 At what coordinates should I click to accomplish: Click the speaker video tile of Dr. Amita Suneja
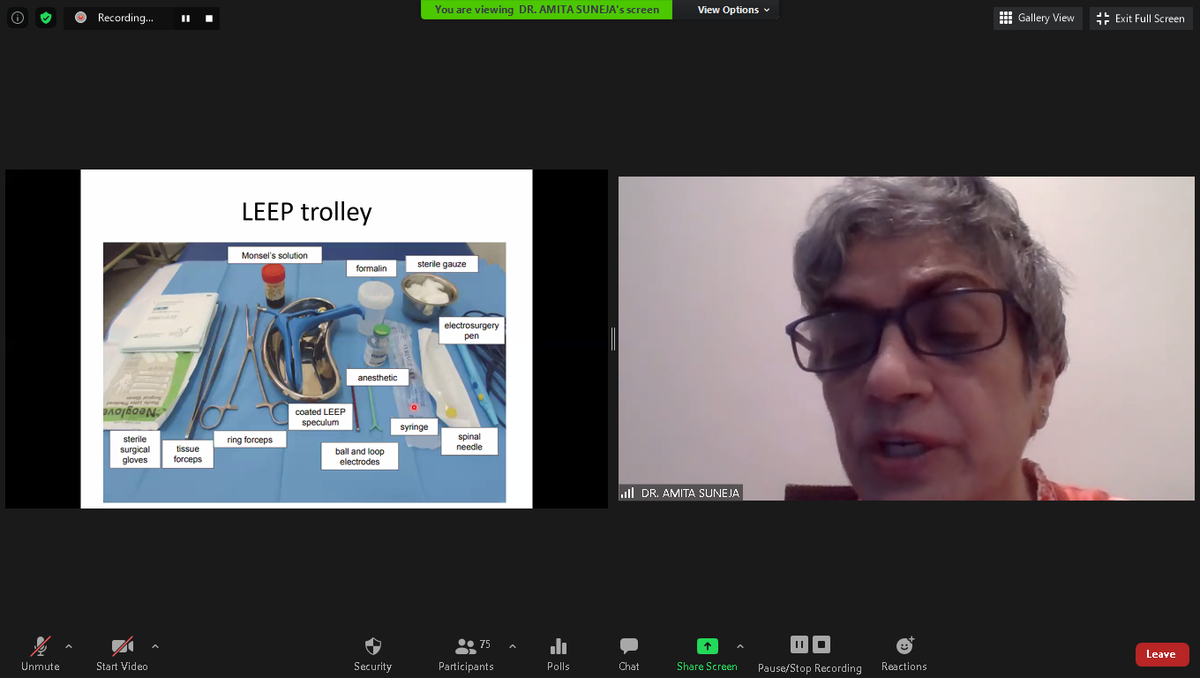point(906,338)
